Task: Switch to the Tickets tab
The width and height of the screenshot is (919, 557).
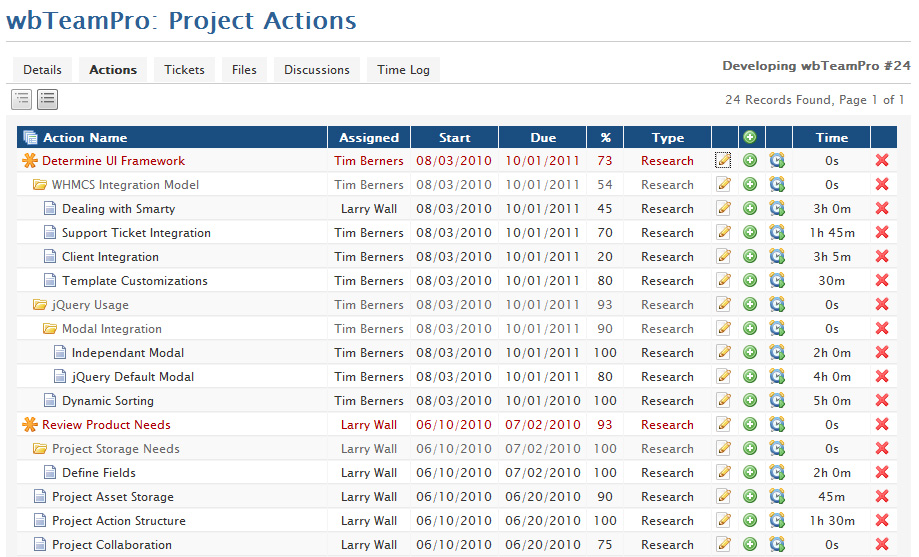Action: (x=184, y=70)
